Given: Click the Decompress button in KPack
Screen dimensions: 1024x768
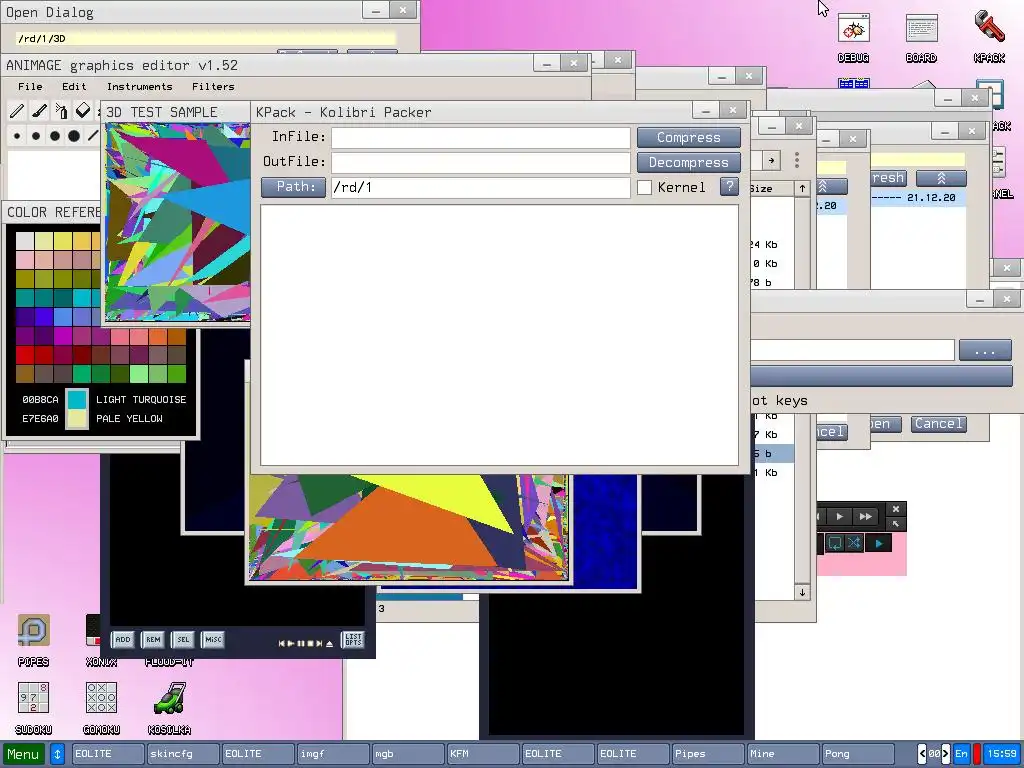Looking at the screenshot, I should (x=689, y=163).
